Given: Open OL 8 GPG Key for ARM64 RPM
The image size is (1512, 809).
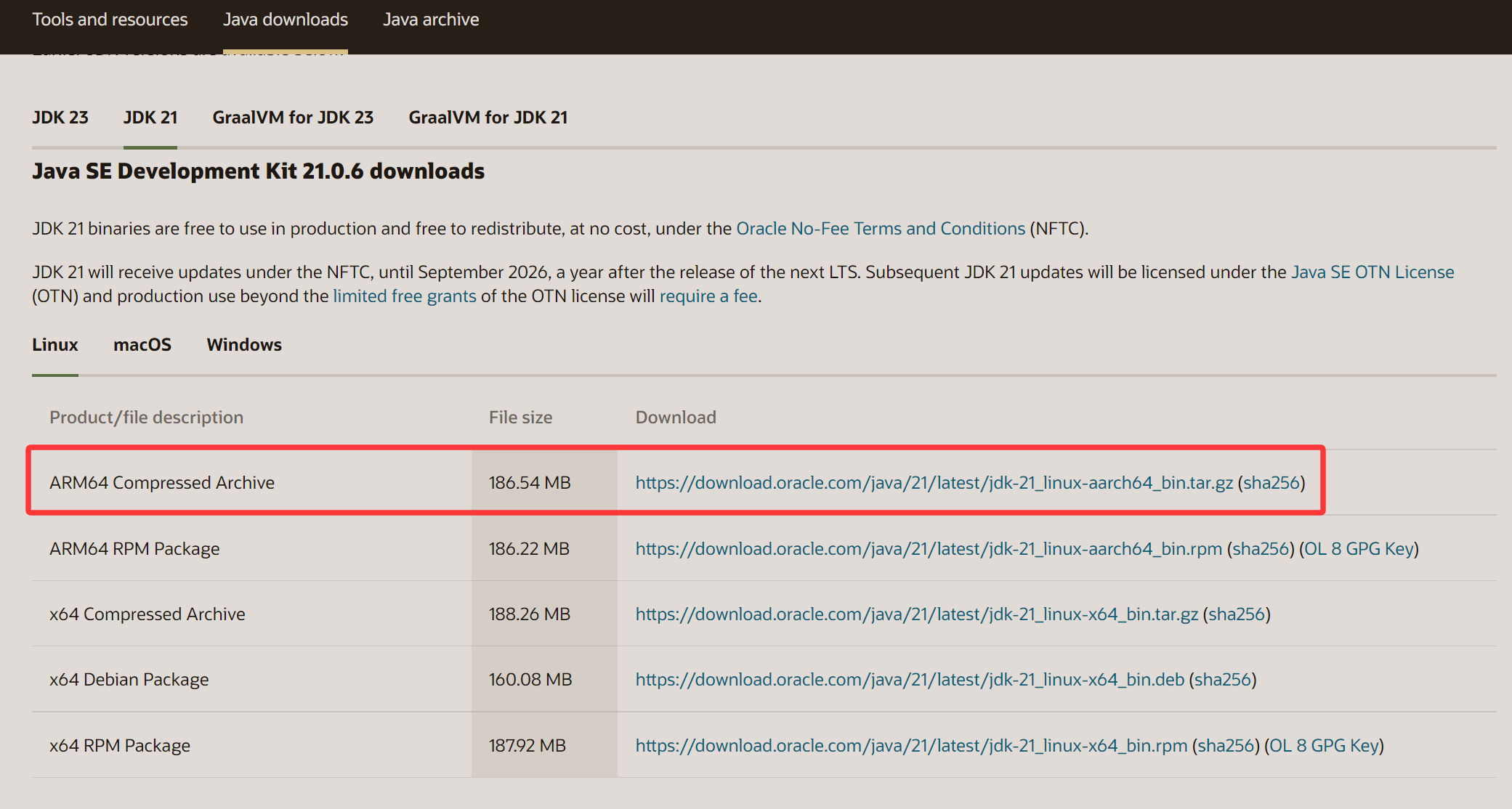Looking at the screenshot, I should (x=1359, y=549).
